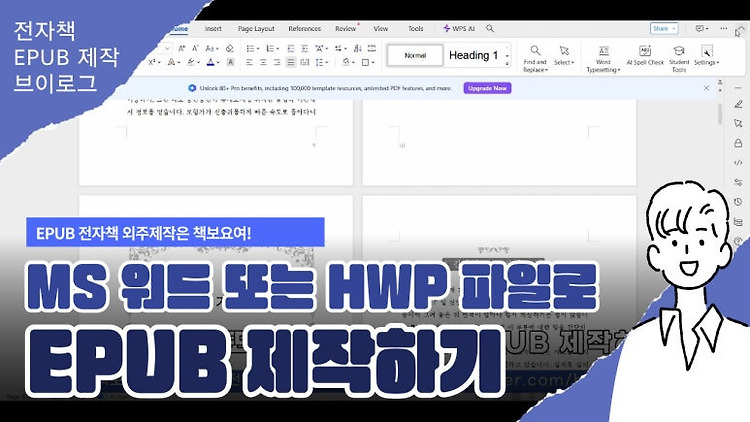
Task: Click the selection arrow icon in right sidebar
Action: [738, 123]
